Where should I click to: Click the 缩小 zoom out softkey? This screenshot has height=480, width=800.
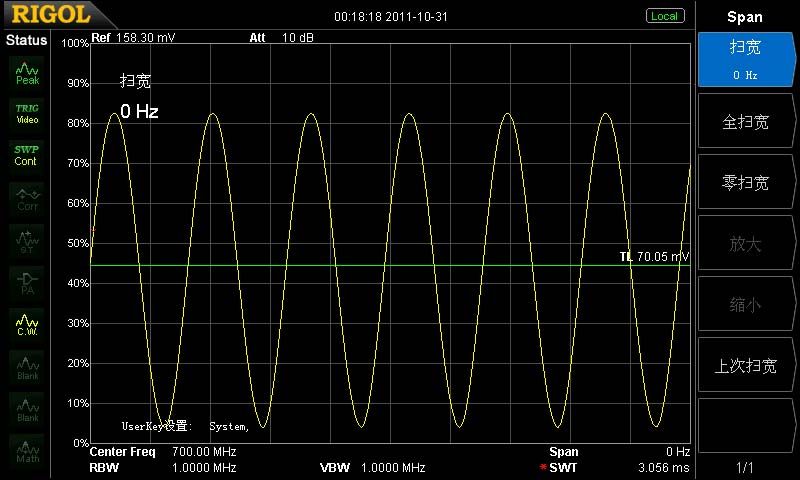746,305
